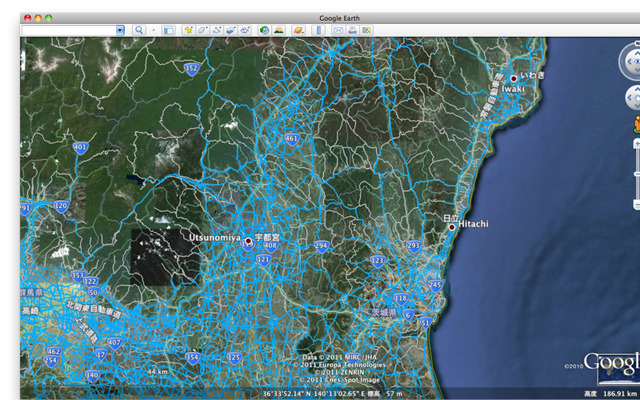Click the magnifier search button

pyautogui.click(x=139, y=30)
